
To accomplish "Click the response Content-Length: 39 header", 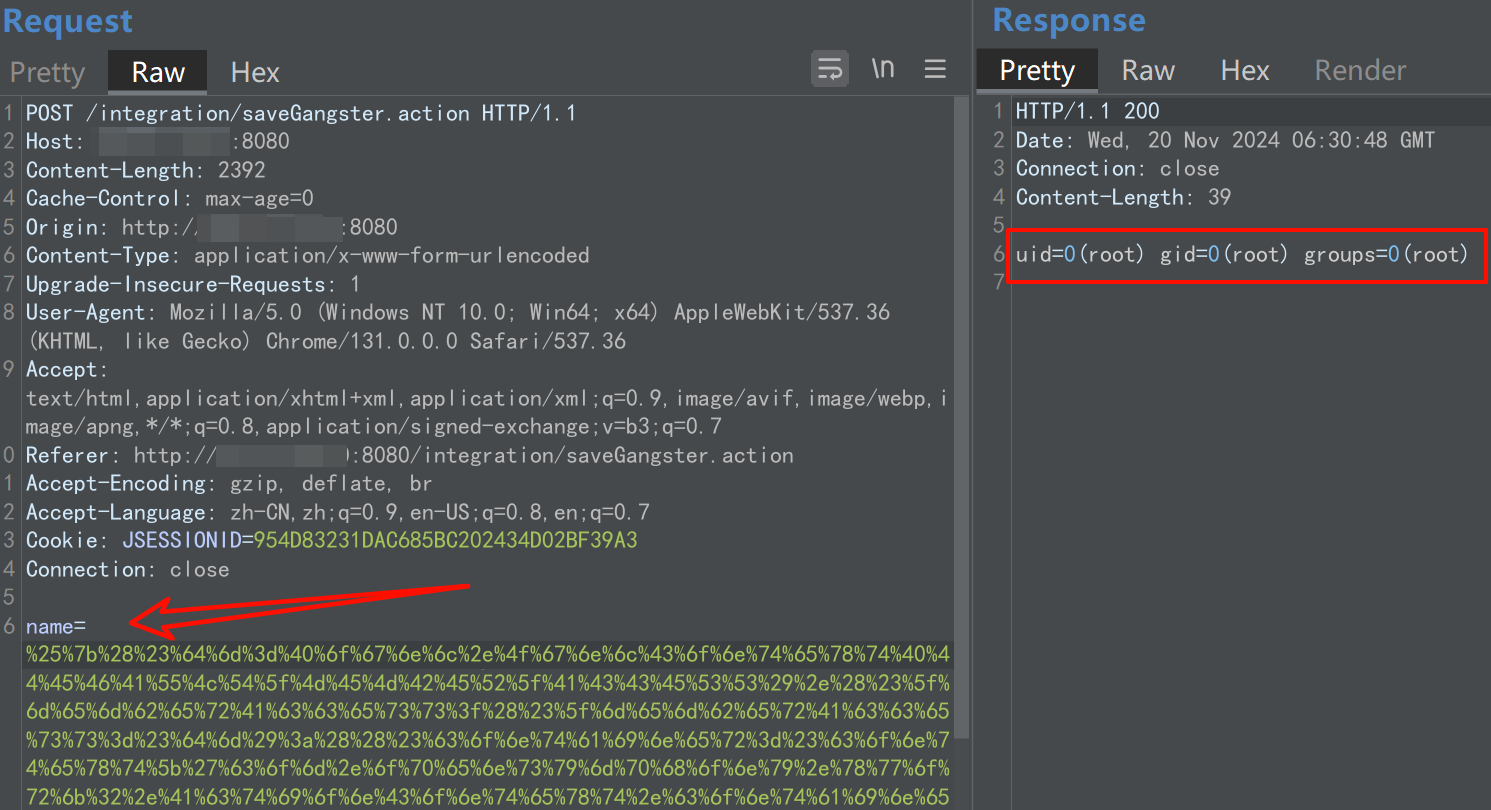I will tap(1124, 197).
